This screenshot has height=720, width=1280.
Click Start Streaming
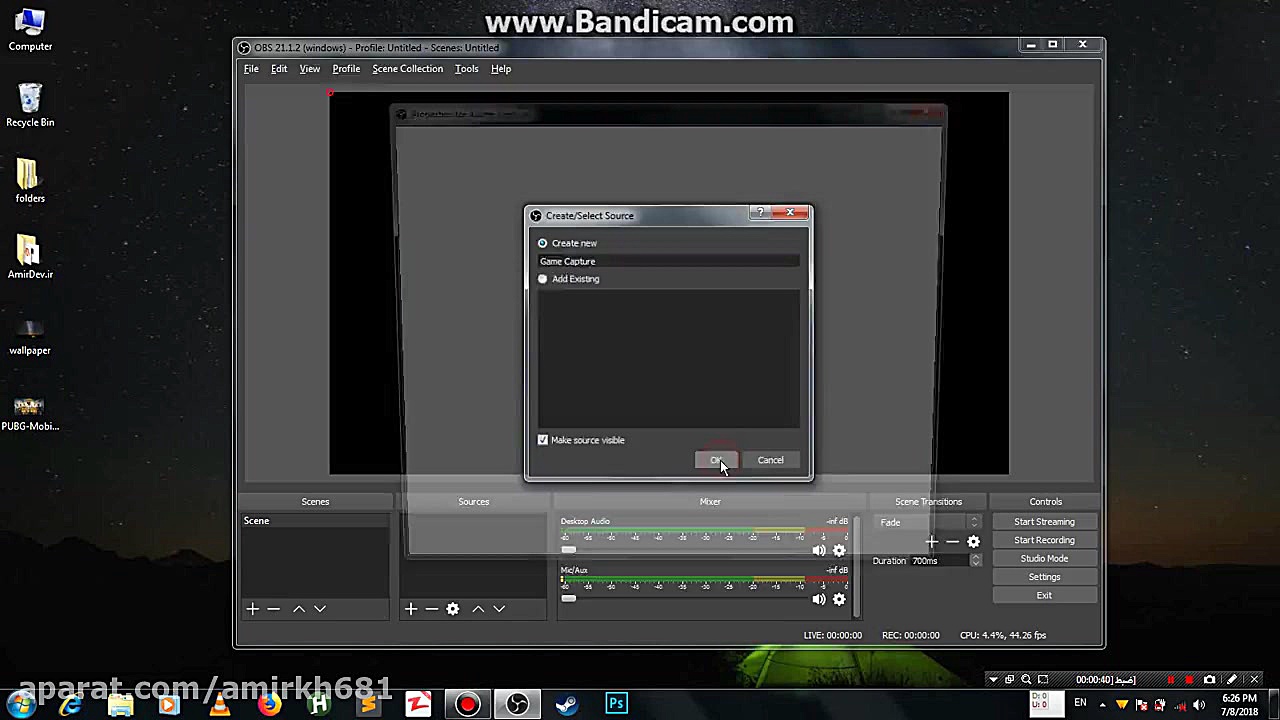point(1044,522)
